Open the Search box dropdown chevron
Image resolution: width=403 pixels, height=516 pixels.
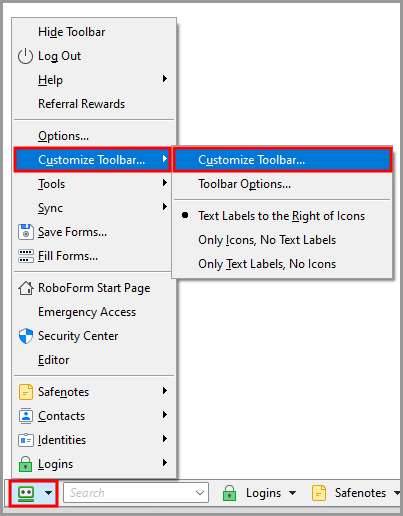(x=200, y=493)
